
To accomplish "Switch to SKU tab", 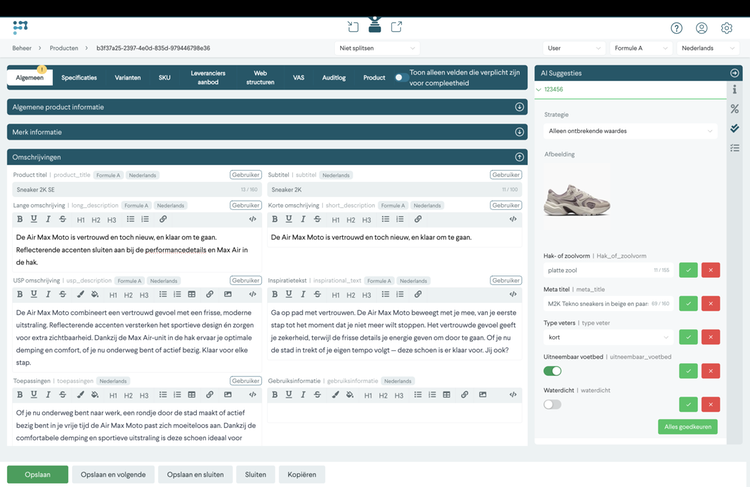I will pos(165,77).
